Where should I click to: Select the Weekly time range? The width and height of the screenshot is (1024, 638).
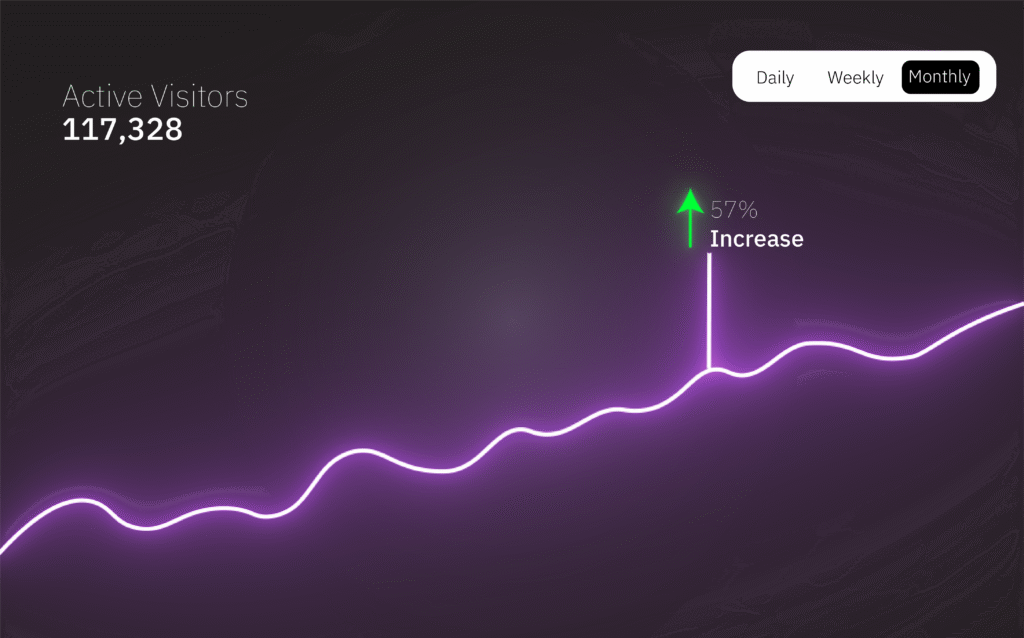pyautogui.click(x=855, y=78)
